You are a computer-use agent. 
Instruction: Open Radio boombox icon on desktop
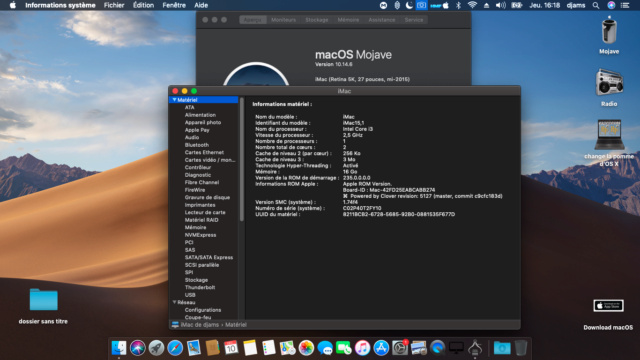point(609,83)
